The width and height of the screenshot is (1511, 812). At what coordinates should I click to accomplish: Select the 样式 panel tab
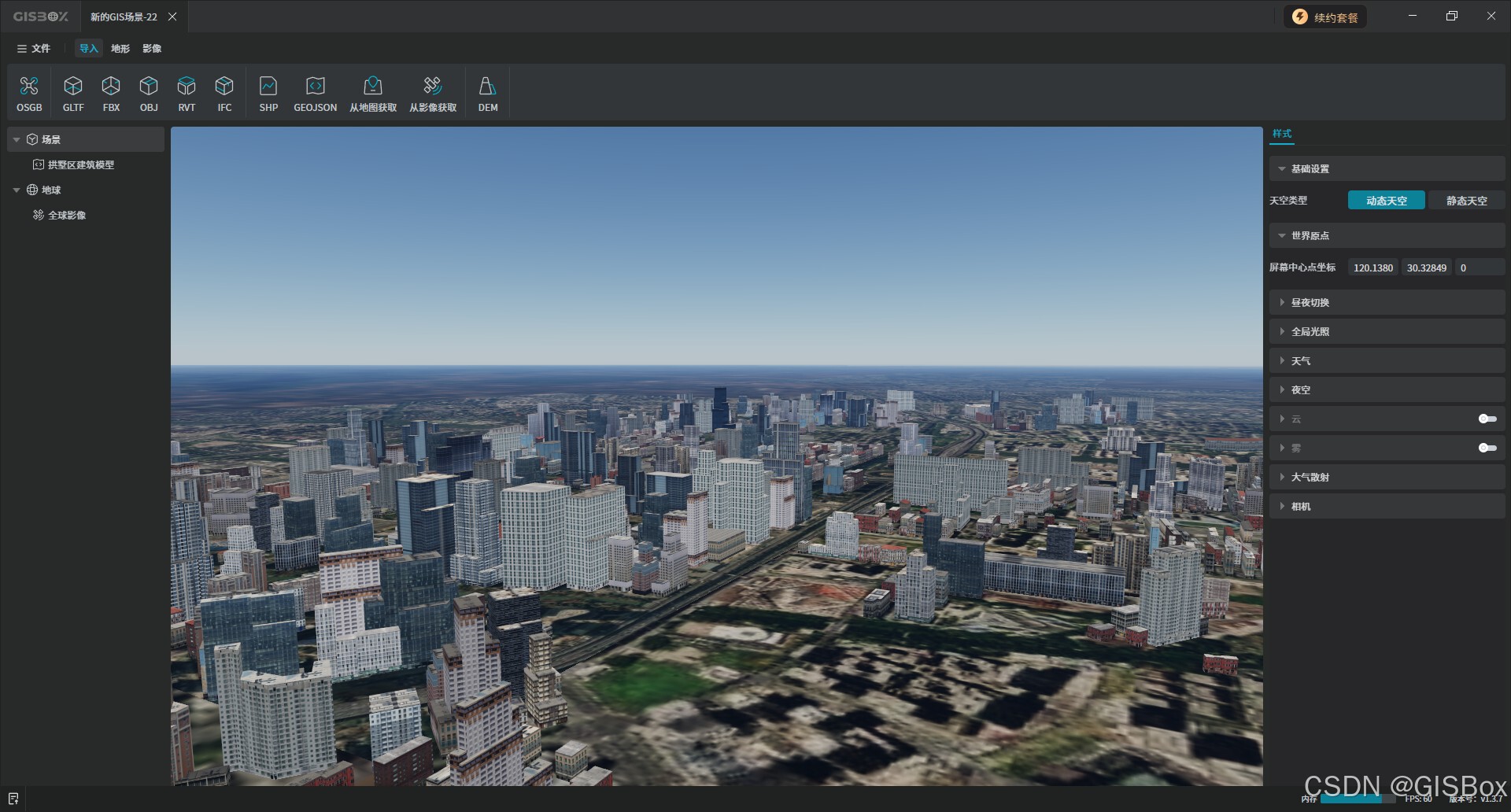click(1282, 134)
